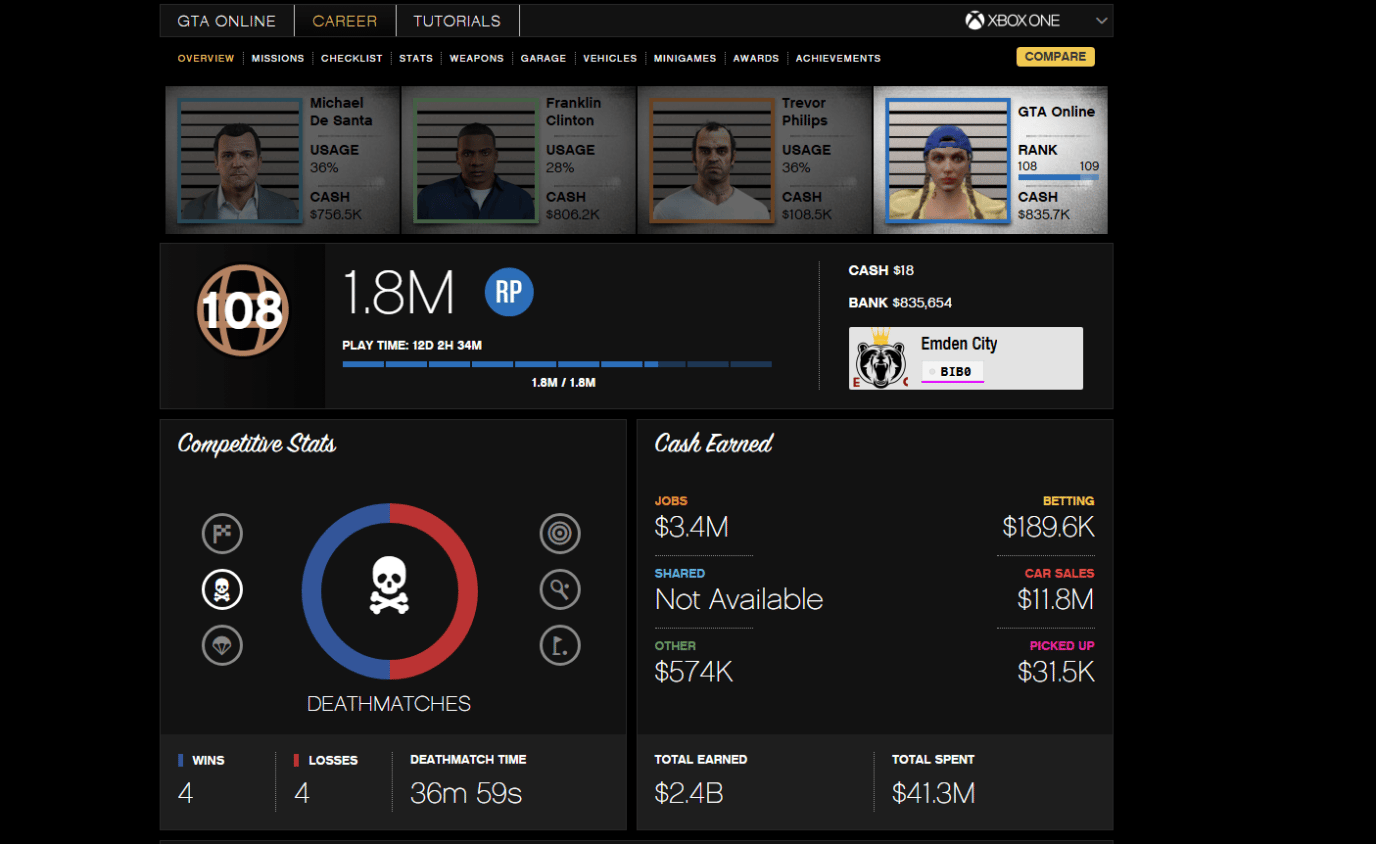
Task: Open the GARAGE section
Action: click(x=544, y=59)
